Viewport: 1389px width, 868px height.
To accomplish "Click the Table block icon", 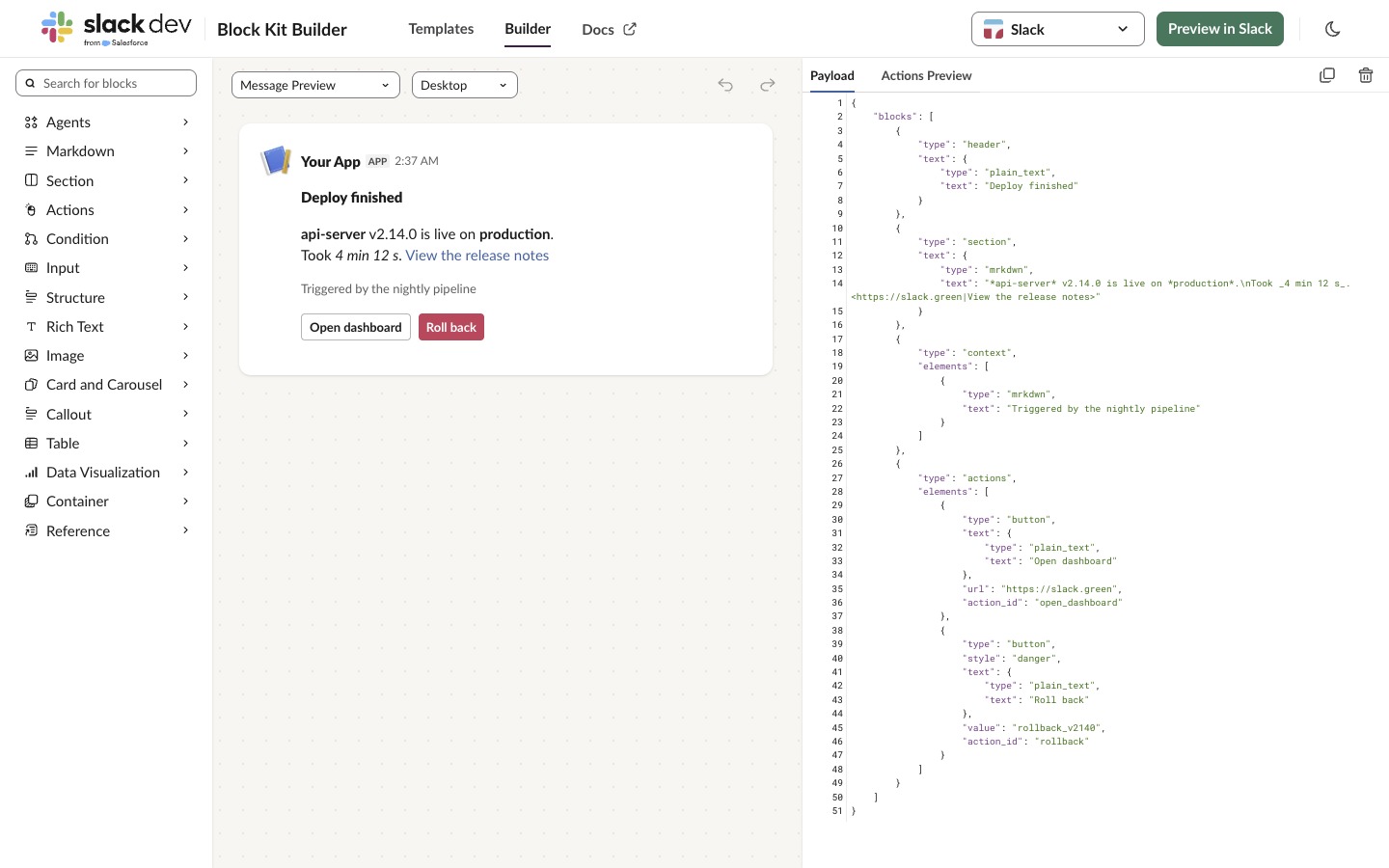I will (x=31, y=444).
